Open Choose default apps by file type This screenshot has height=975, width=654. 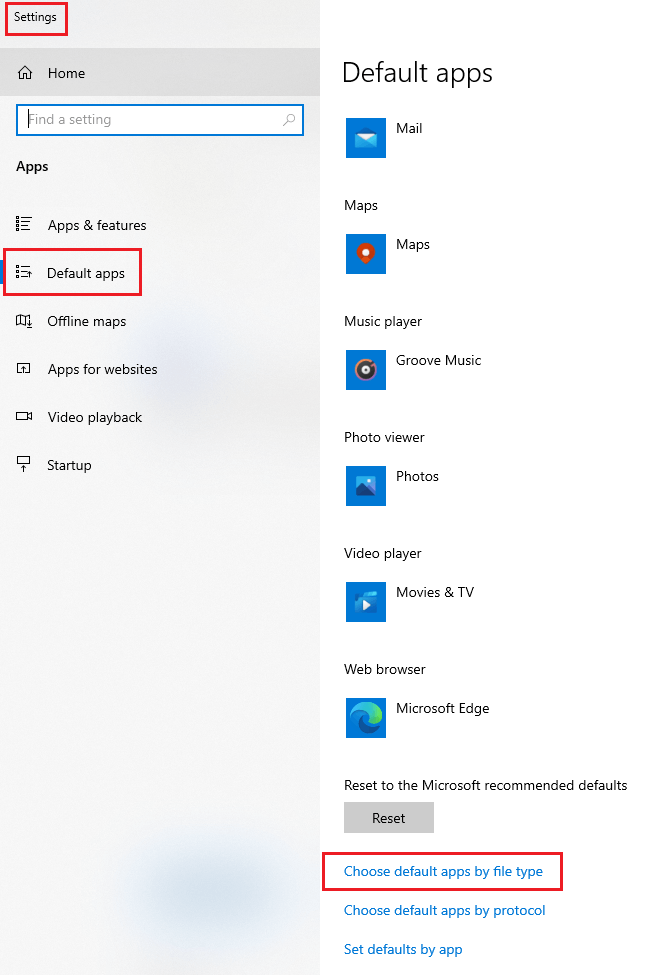pos(443,871)
